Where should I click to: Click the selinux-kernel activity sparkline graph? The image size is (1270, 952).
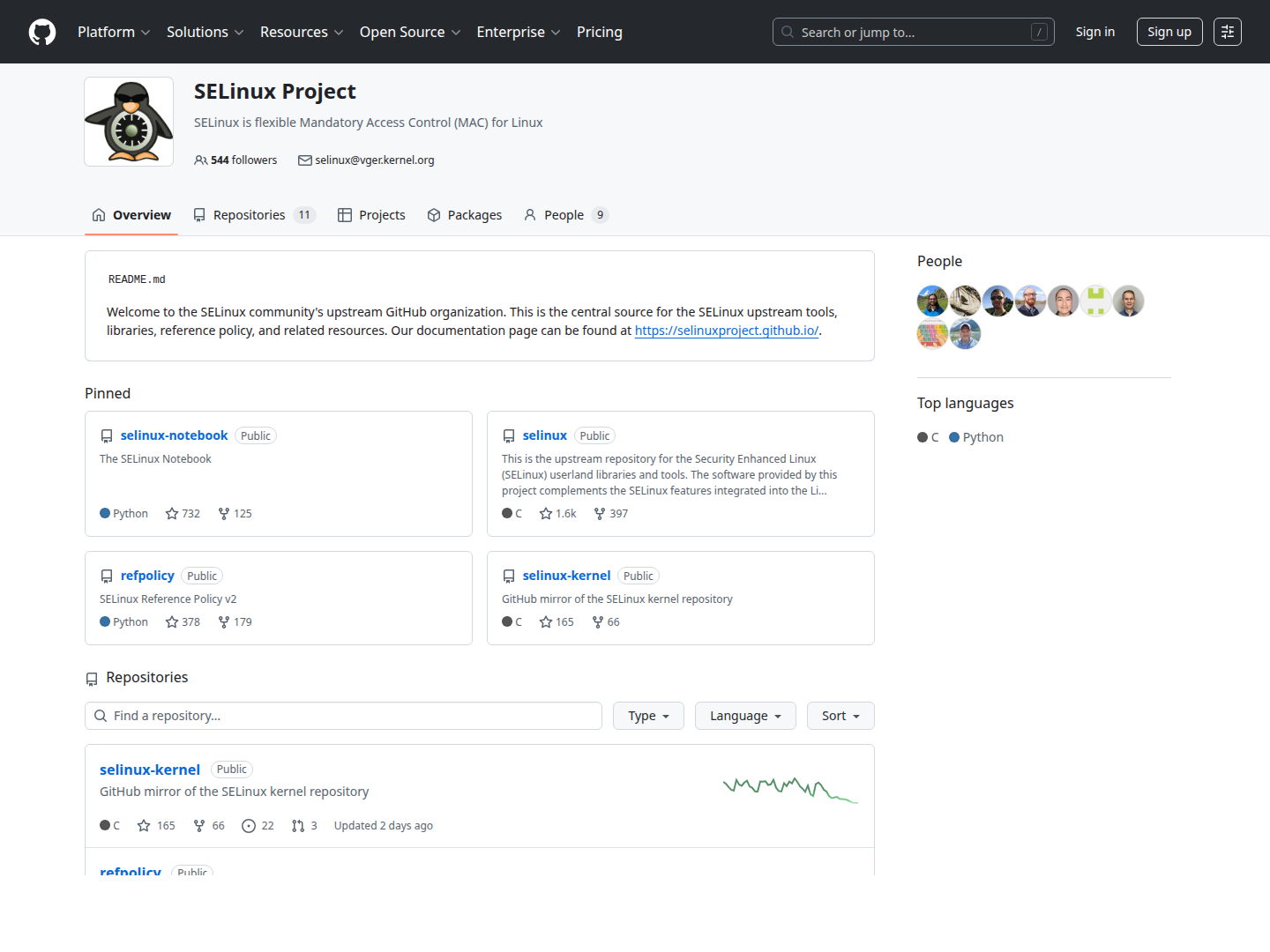pos(791,790)
